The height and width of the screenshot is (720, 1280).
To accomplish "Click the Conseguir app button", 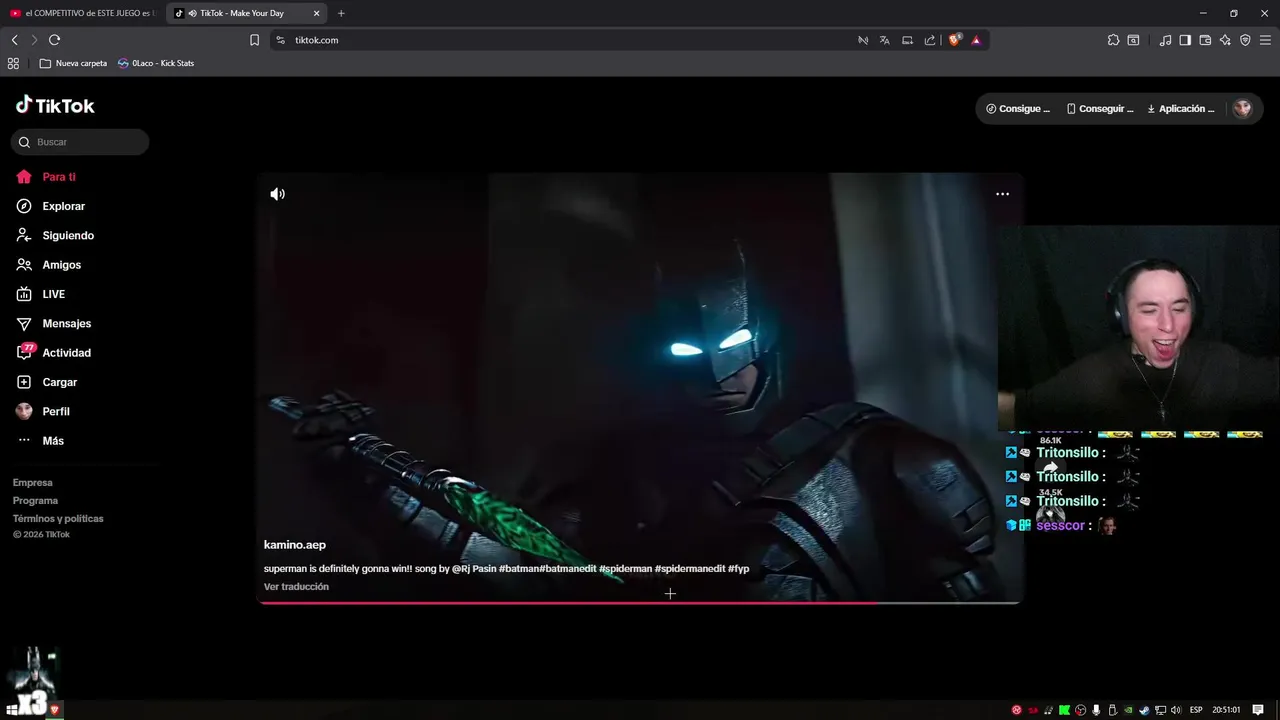I will [x=1100, y=109].
